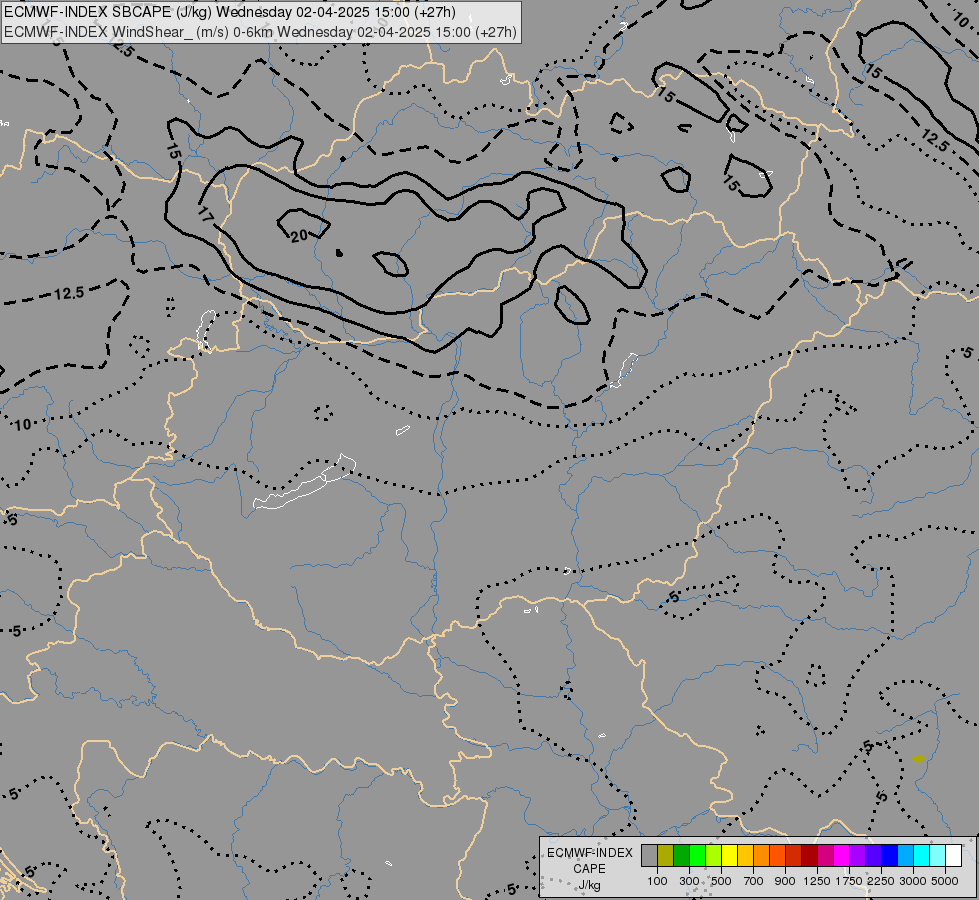Click the pale cyan swatch left of 5000

pos(938,856)
